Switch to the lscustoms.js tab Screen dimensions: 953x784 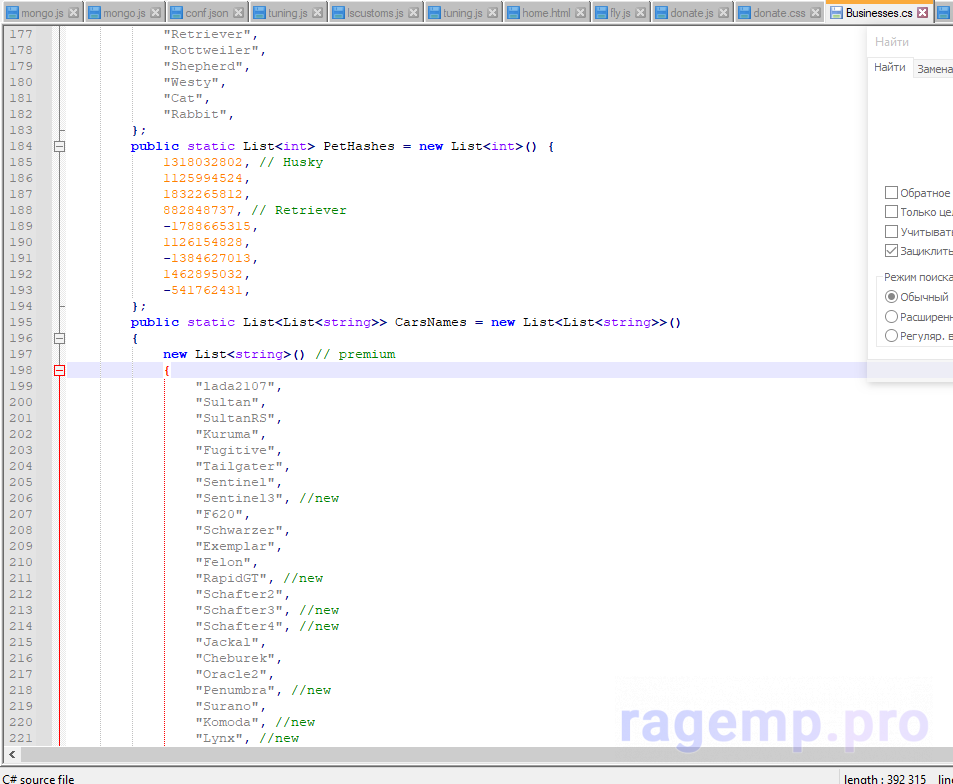(375, 13)
